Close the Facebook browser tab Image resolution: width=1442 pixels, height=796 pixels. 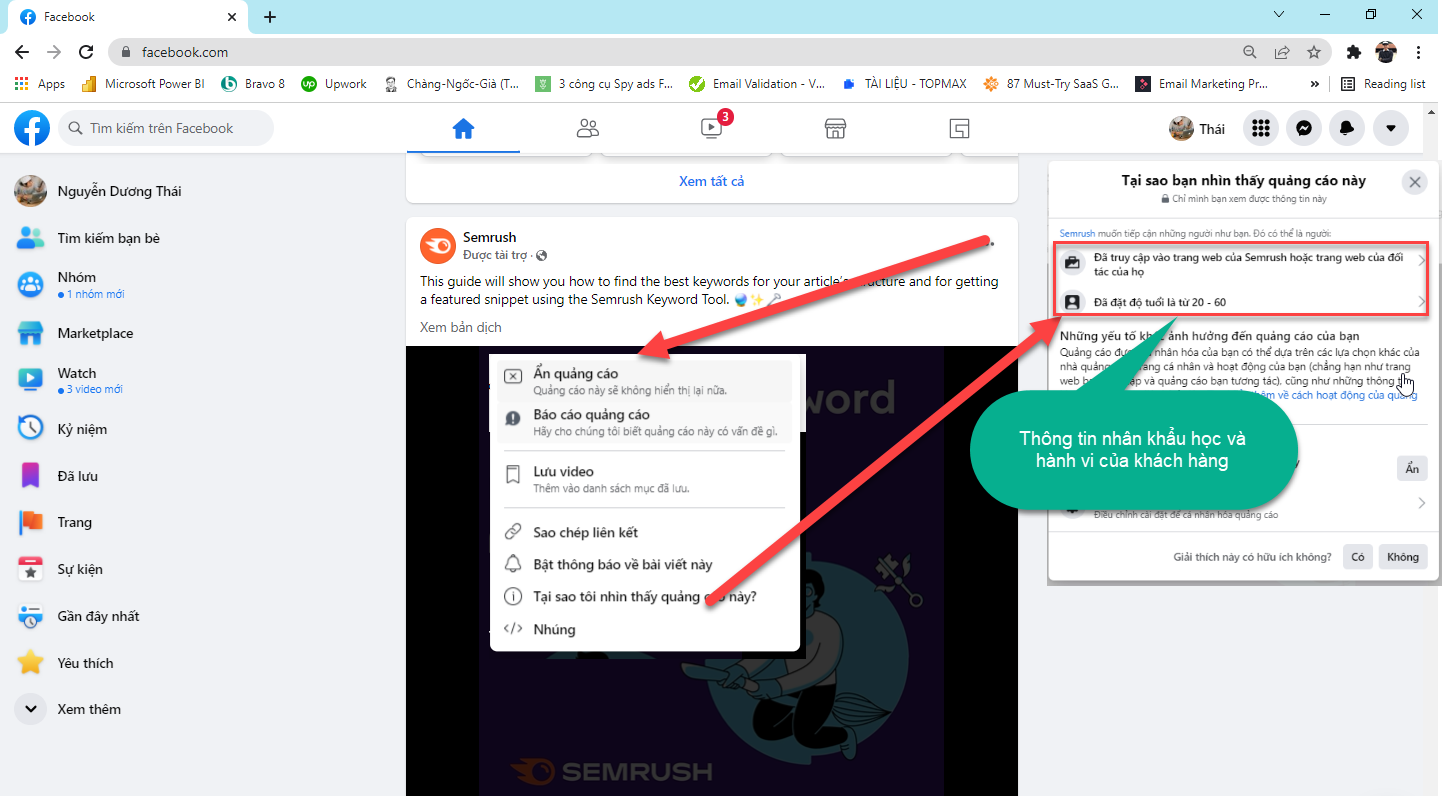coord(232,17)
